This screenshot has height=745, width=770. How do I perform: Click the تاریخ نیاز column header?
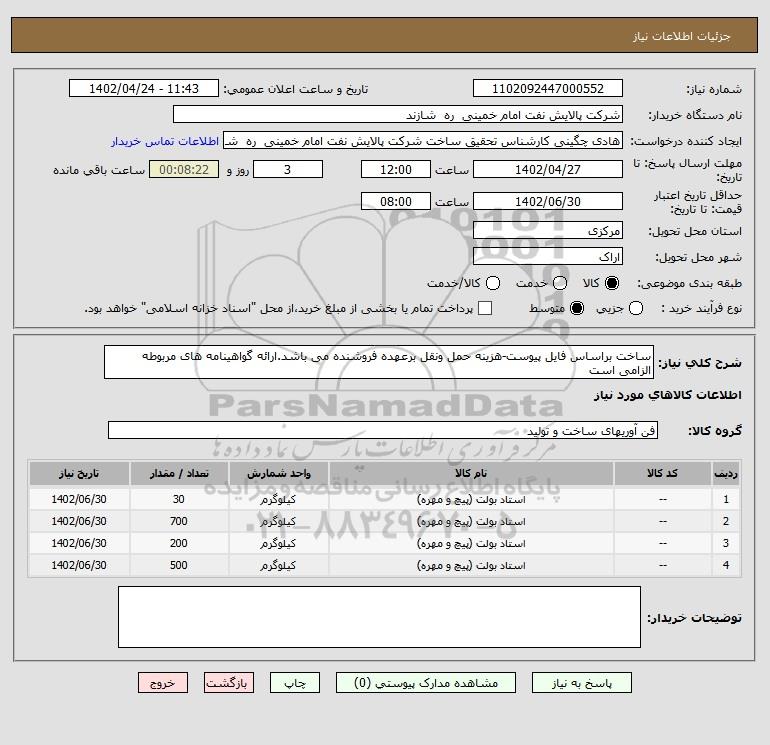(x=79, y=473)
